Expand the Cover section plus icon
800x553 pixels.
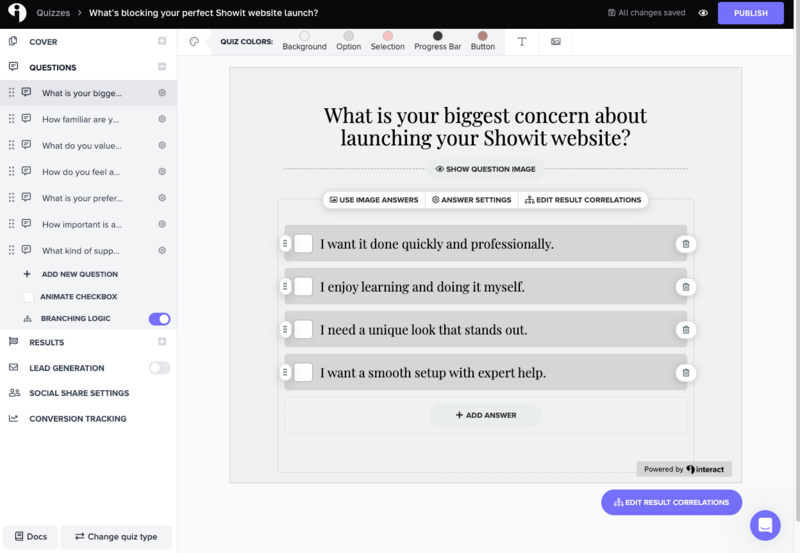[x=162, y=41]
